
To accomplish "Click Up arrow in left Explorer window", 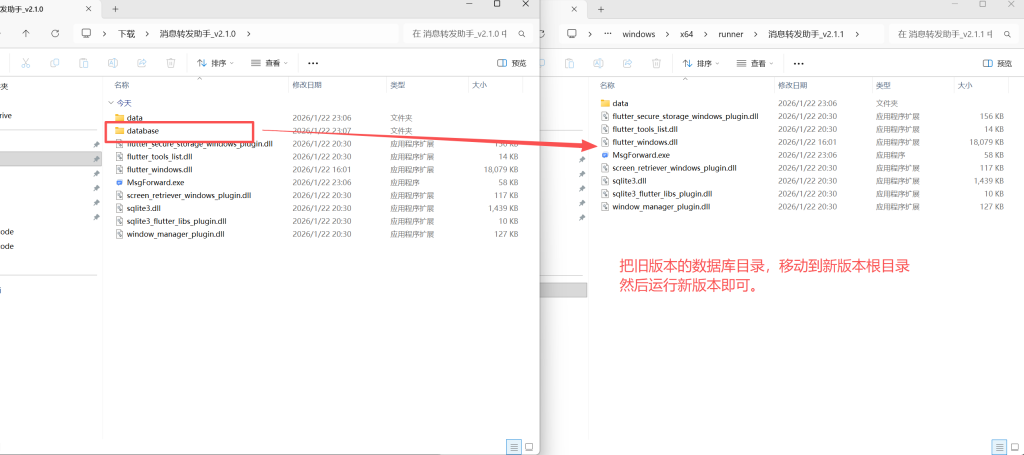I will tap(25, 33).
